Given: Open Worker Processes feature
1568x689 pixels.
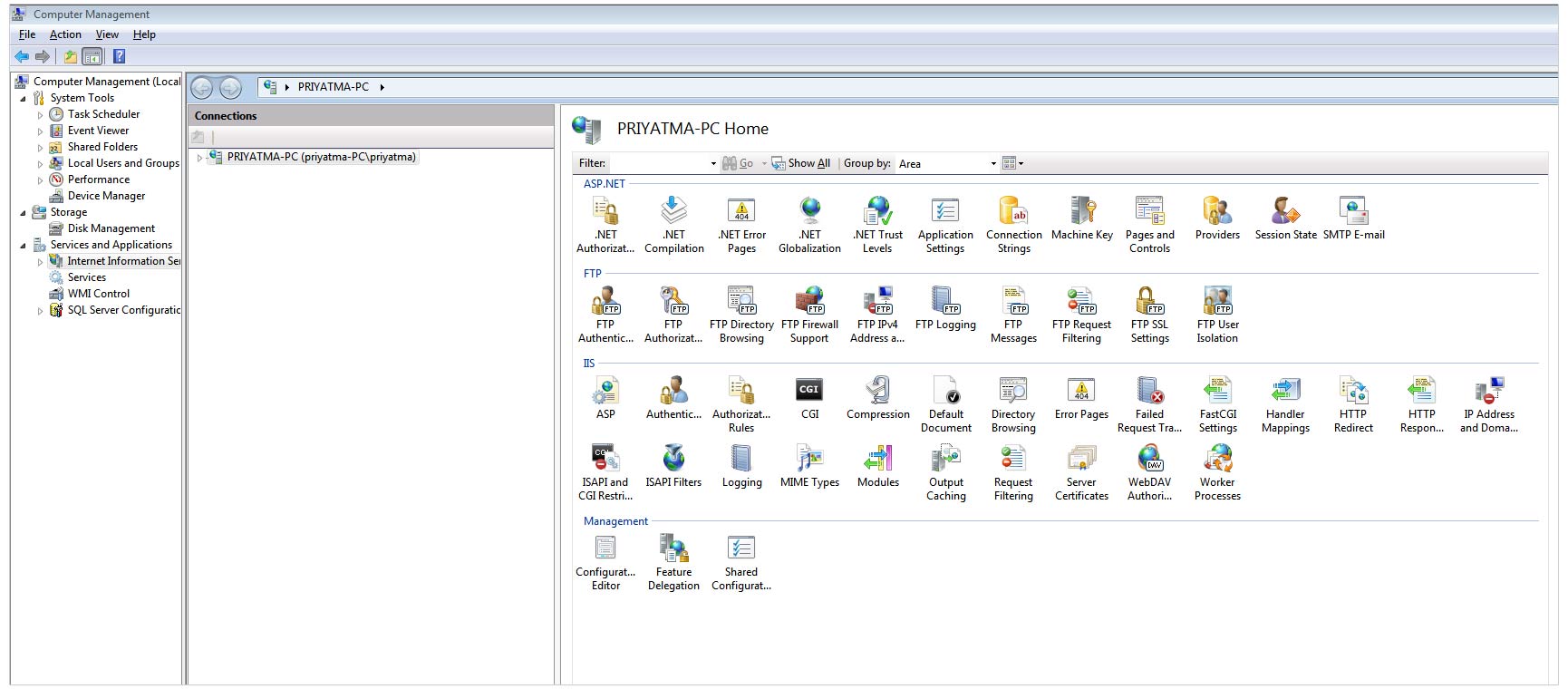Looking at the screenshot, I should pos(1217,471).
